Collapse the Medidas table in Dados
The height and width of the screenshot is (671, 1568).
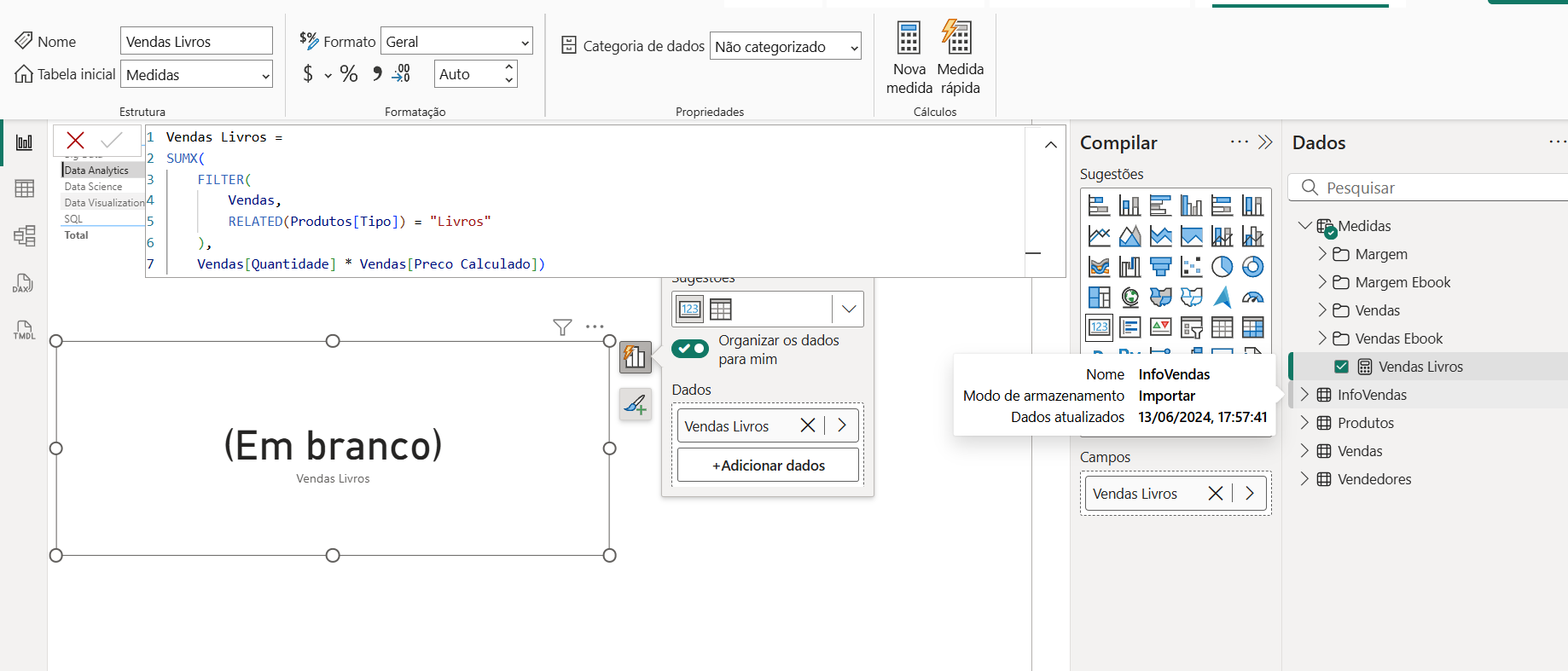pos(1304,226)
